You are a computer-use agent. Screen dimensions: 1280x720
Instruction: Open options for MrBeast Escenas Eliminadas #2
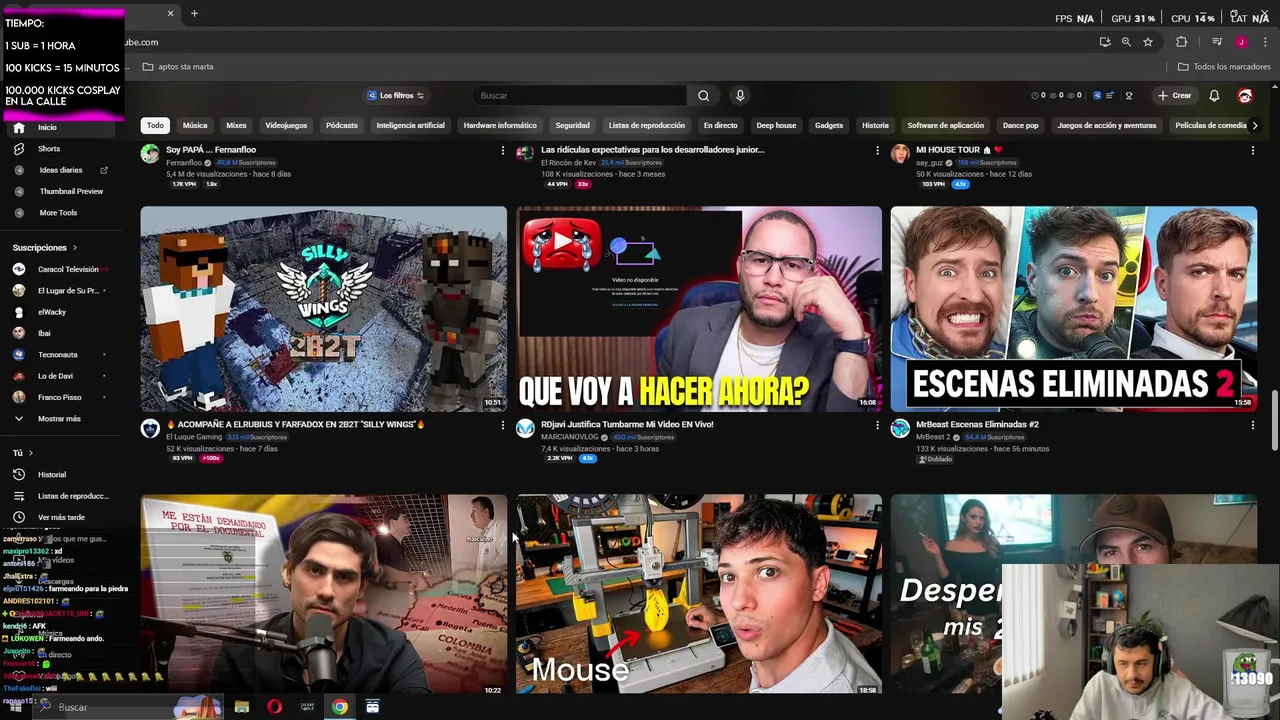[1252, 425]
